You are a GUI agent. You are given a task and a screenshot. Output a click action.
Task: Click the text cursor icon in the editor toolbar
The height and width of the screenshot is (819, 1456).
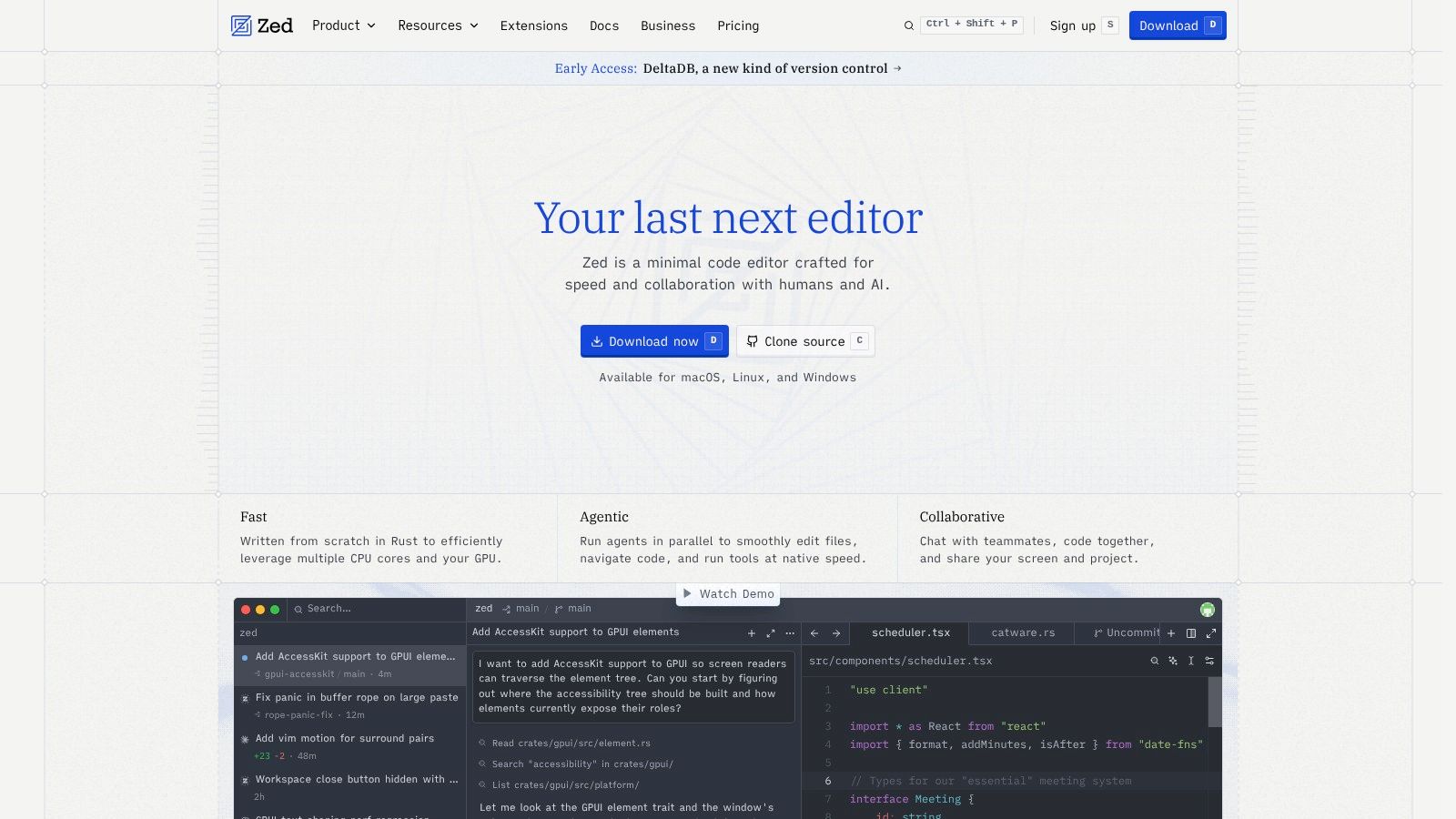(1191, 661)
